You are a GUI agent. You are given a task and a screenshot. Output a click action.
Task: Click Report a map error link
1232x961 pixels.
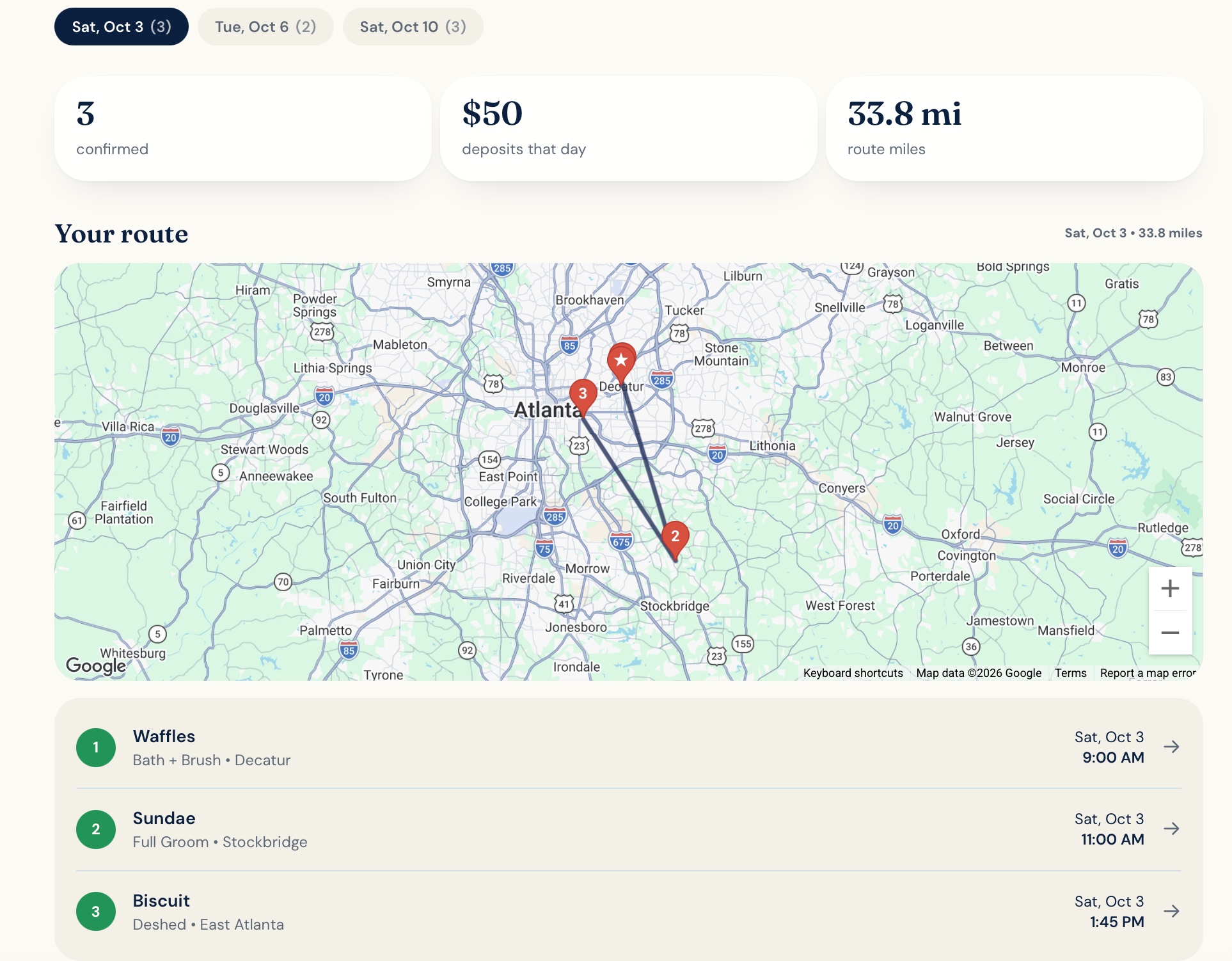pos(1148,673)
